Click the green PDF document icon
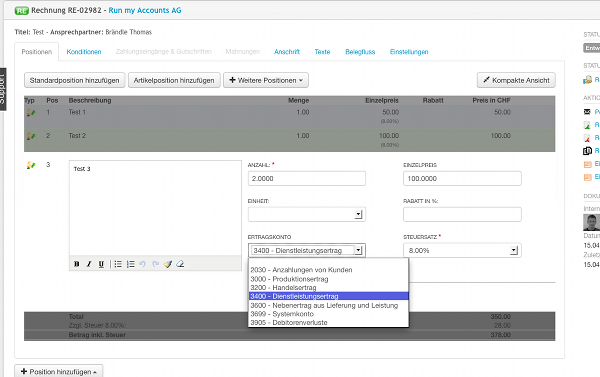The height and width of the screenshot is (377, 600). click(587, 125)
